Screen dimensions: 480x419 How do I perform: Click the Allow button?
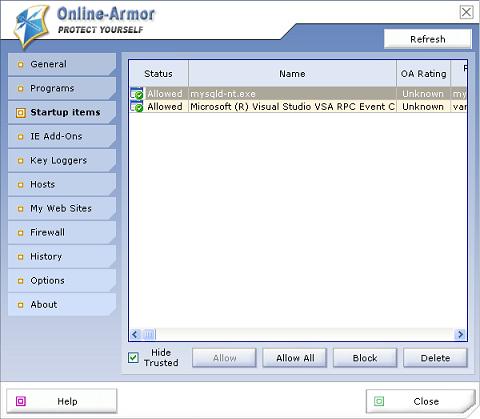point(224,358)
